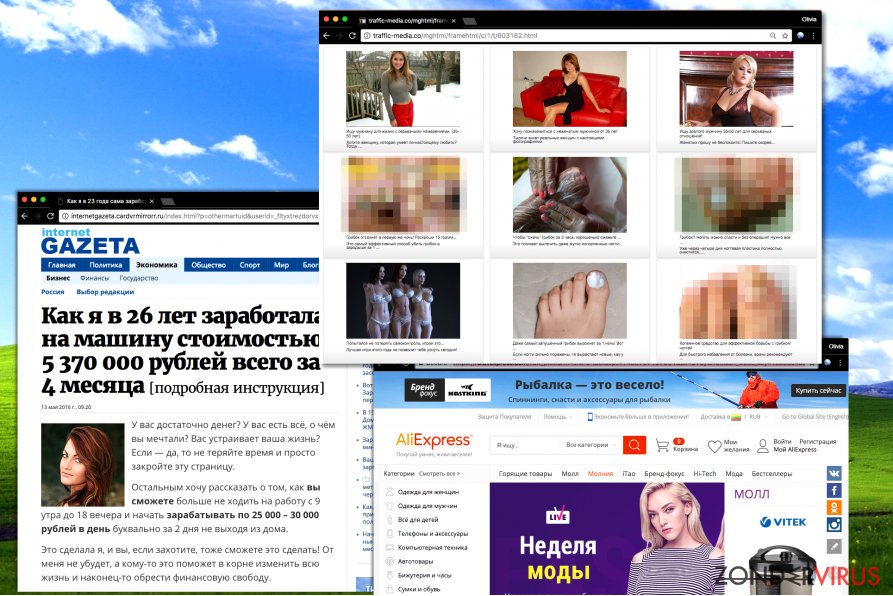This screenshot has width=893, height=596.
Task: Click the Регистрация link
Action: click(818, 441)
